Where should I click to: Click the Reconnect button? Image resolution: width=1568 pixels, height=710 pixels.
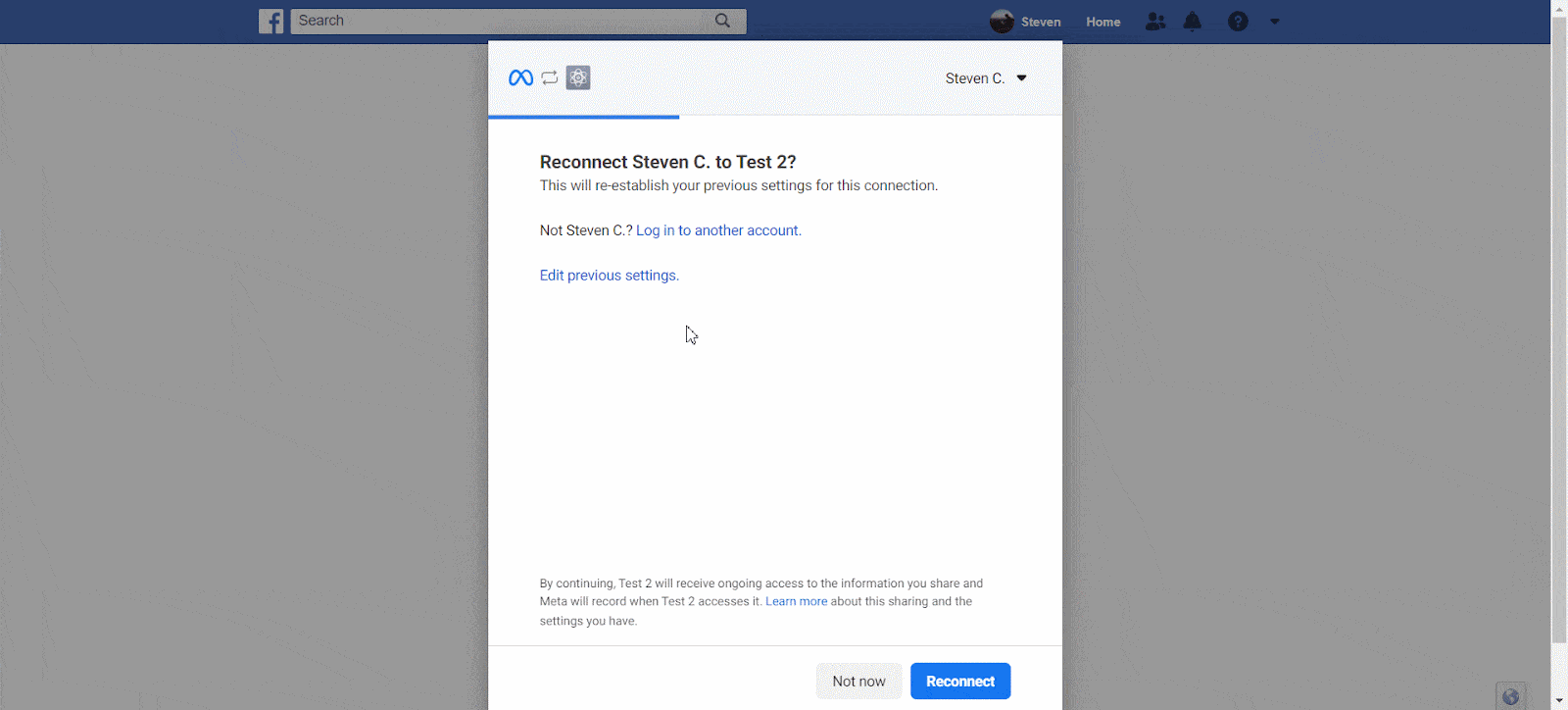960,682
